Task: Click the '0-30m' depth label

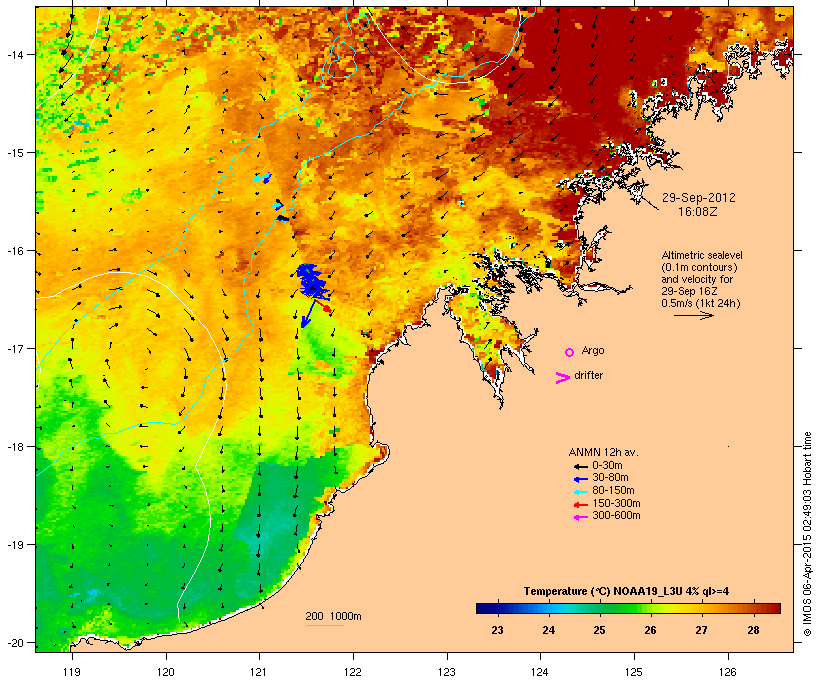Action: pyautogui.click(x=607, y=466)
